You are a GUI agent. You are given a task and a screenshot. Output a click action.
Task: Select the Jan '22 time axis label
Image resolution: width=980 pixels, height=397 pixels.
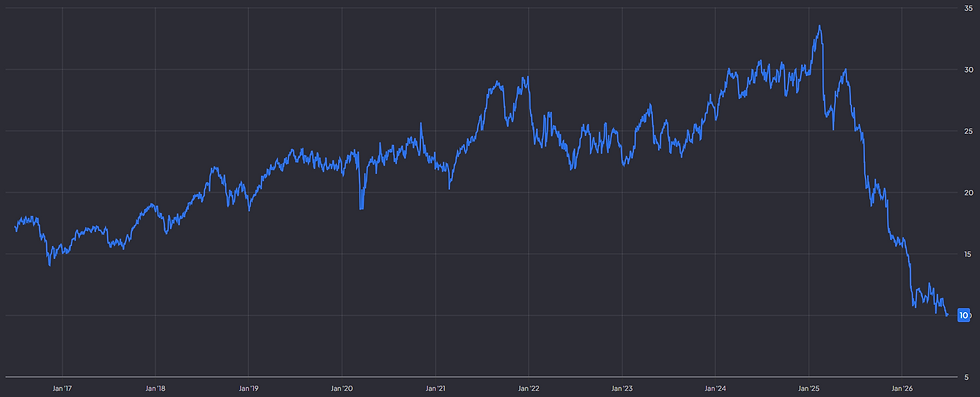(529, 388)
